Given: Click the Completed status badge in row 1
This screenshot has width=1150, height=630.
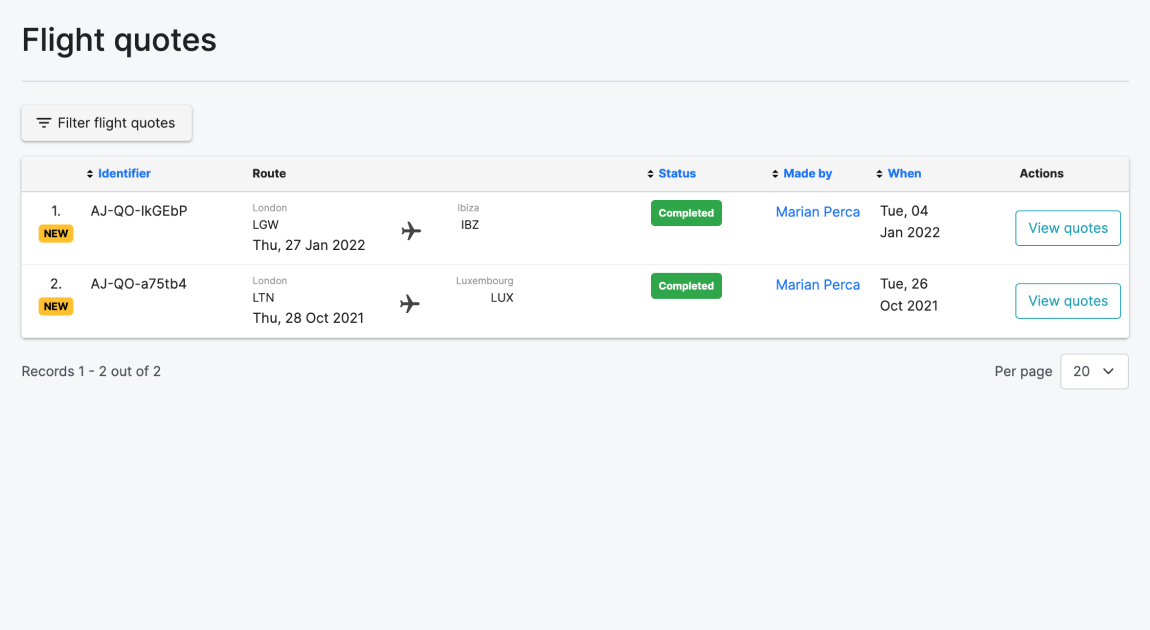Looking at the screenshot, I should click(x=686, y=213).
